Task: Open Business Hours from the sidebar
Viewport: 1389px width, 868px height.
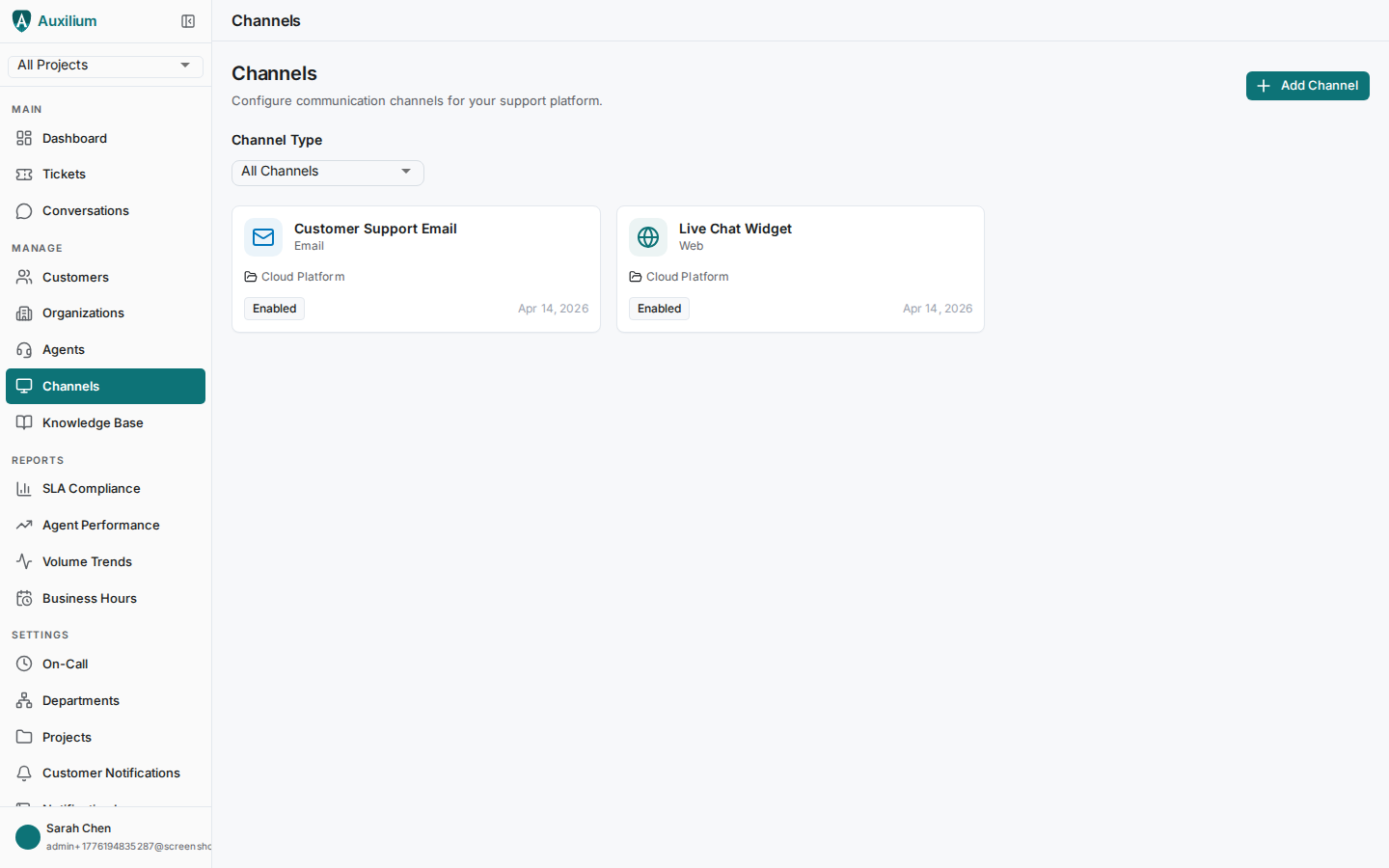Action: click(89, 598)
